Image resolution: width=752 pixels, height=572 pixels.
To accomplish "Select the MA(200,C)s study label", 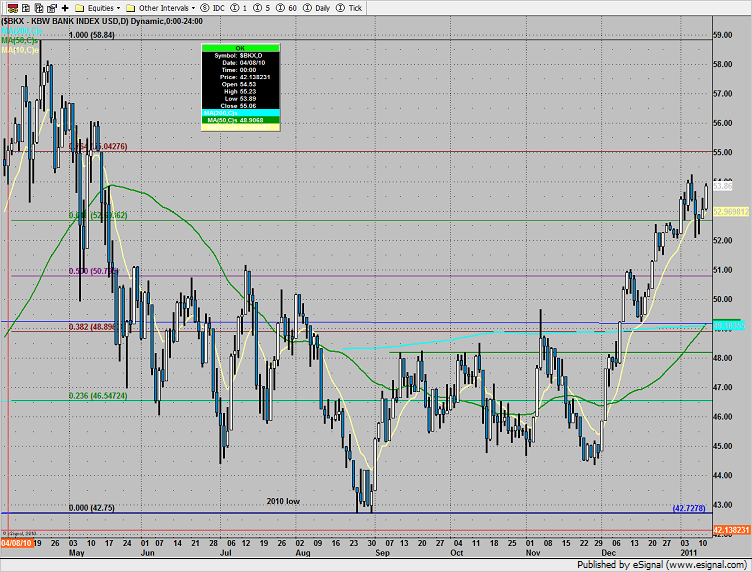I will (21, 31).
